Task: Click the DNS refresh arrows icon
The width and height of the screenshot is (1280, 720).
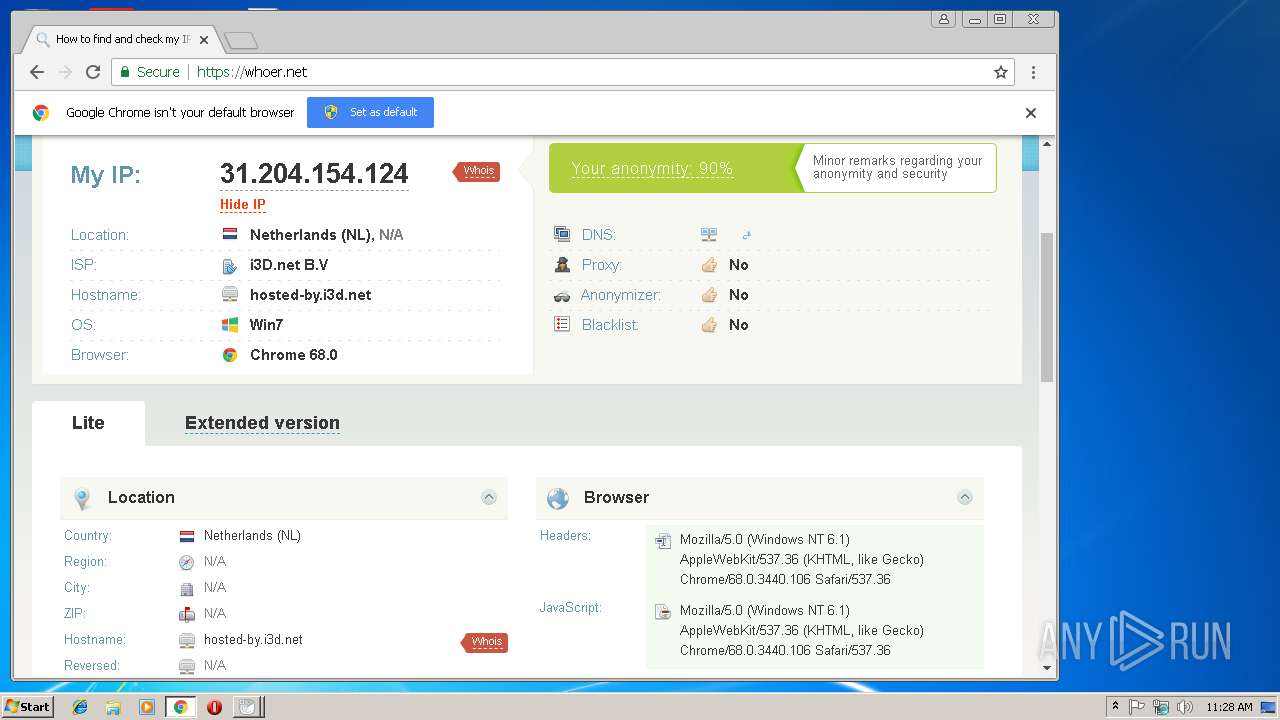Action: pyautogui.click(x=746, y=235)
